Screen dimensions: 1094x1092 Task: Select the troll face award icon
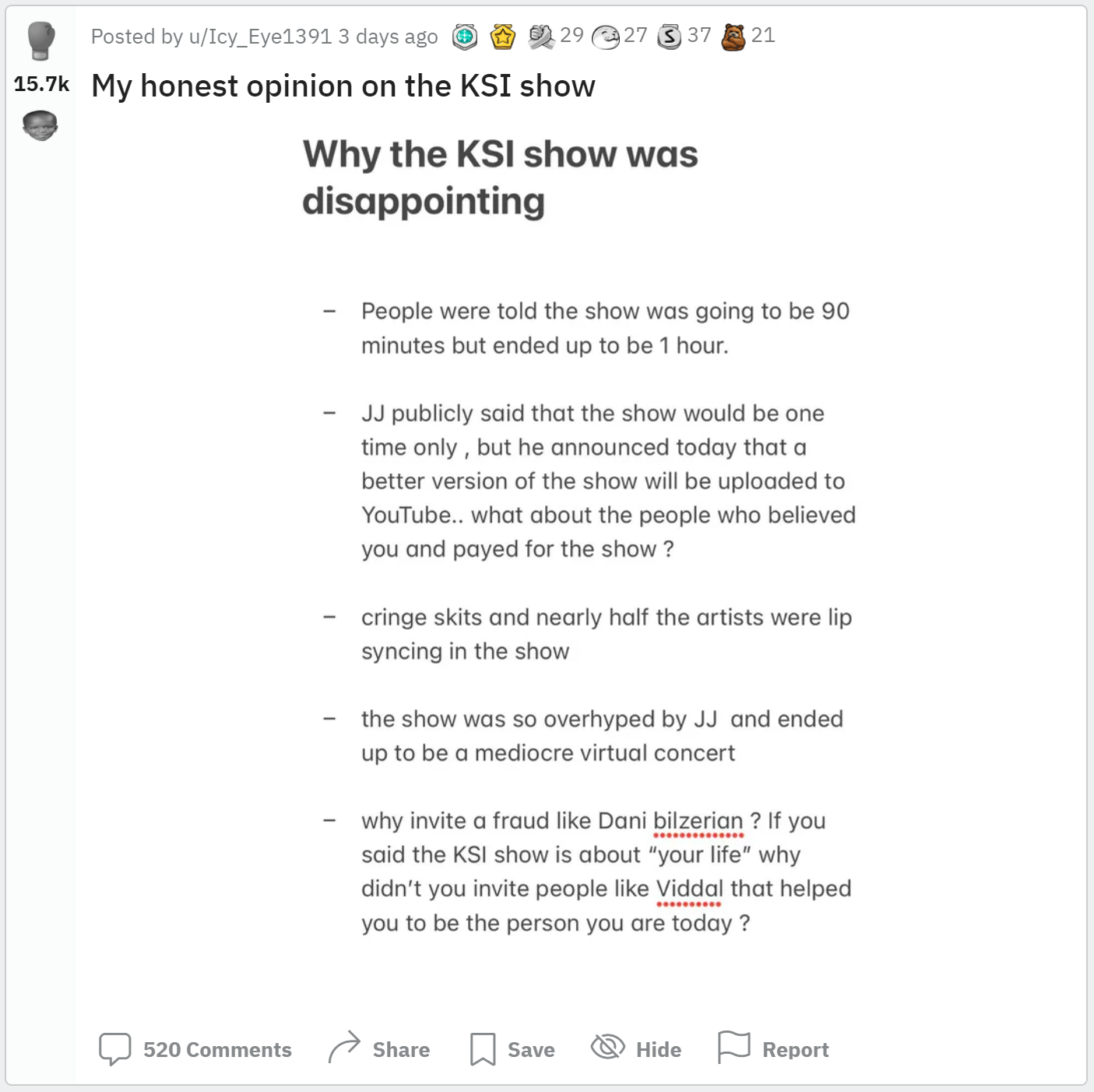pyautogui.click(x=606, y=37)
